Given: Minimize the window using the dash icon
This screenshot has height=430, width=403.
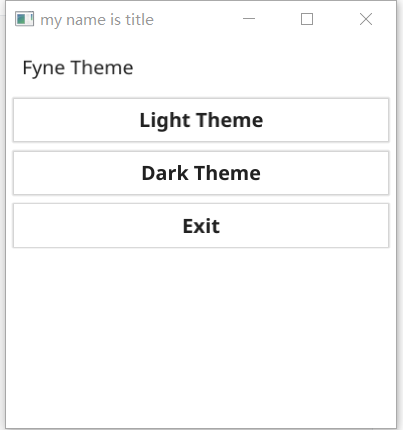Looking at the screenshot, I should (249, 19).
